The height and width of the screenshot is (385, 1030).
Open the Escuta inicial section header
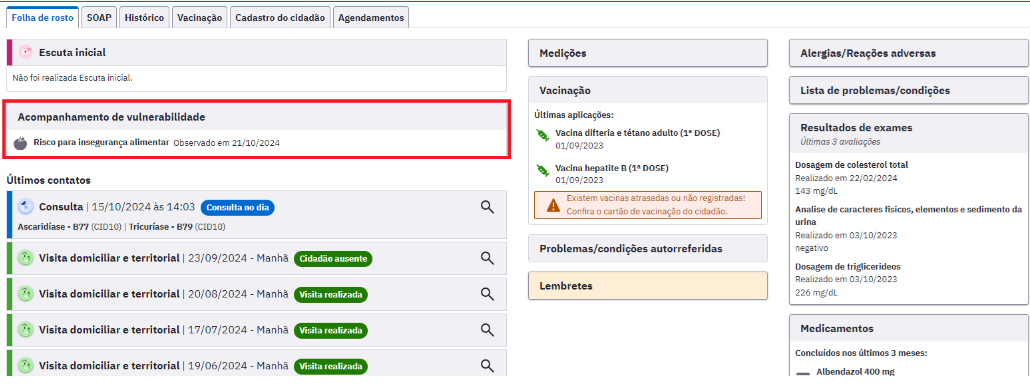257,53
